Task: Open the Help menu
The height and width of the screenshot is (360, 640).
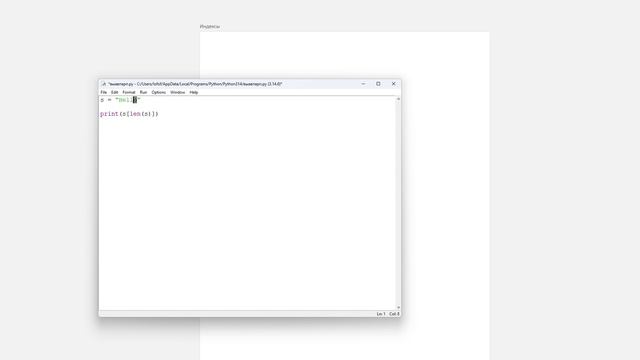Action: click(x=193, y=92)
